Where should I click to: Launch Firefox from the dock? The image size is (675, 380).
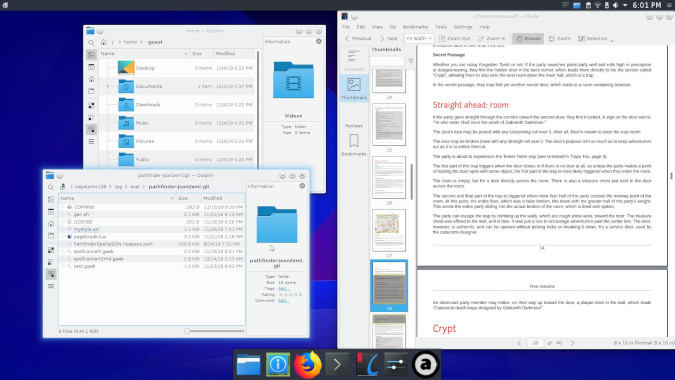(x=307, y=364)
